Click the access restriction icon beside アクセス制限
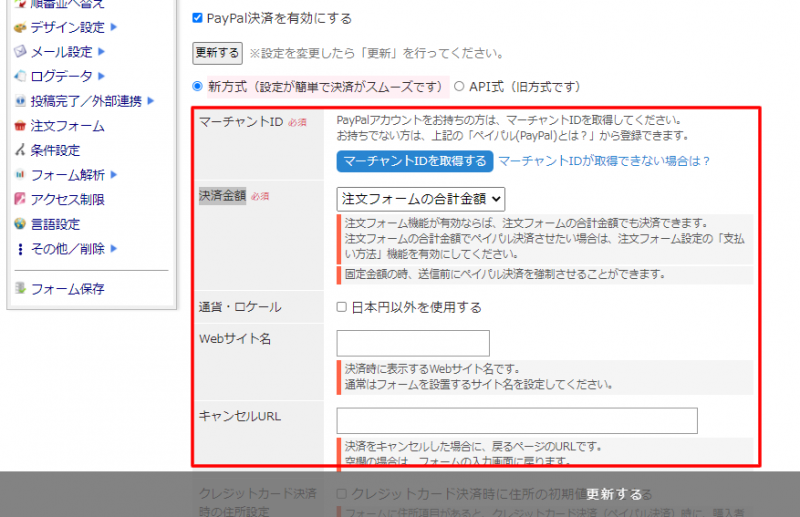The width and height of the screenshot is (800, 517). point(20,199)
